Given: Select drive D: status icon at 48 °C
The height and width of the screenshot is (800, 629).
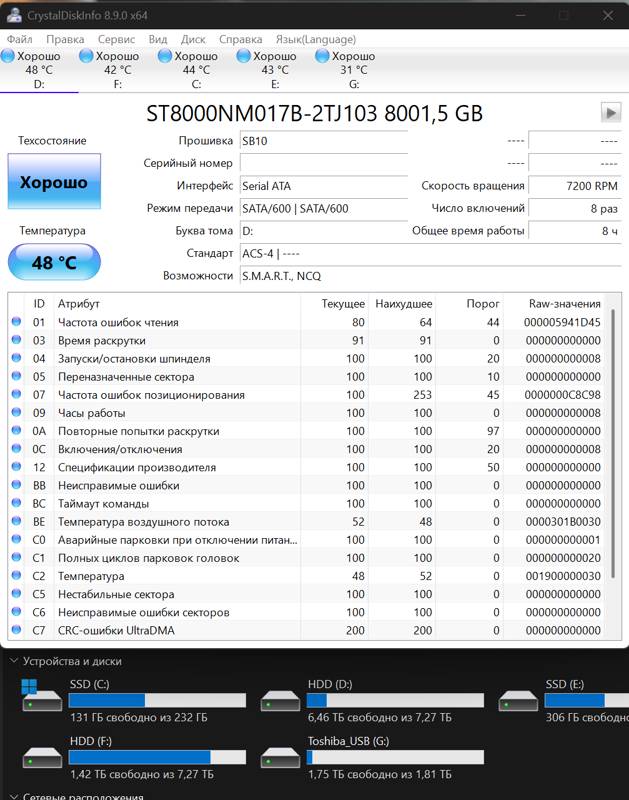Looking at the screenshot, I should coord(9,57).
